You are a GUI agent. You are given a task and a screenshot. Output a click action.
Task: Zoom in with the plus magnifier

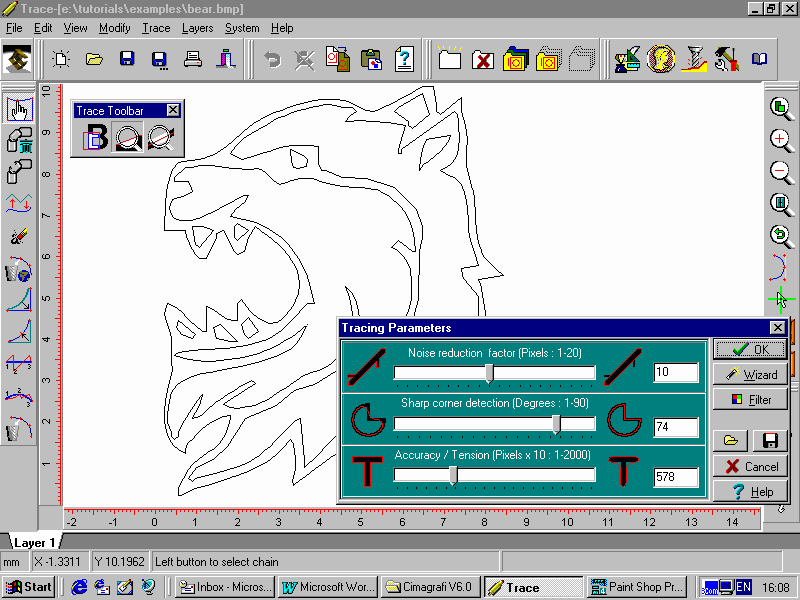[781, 140]
